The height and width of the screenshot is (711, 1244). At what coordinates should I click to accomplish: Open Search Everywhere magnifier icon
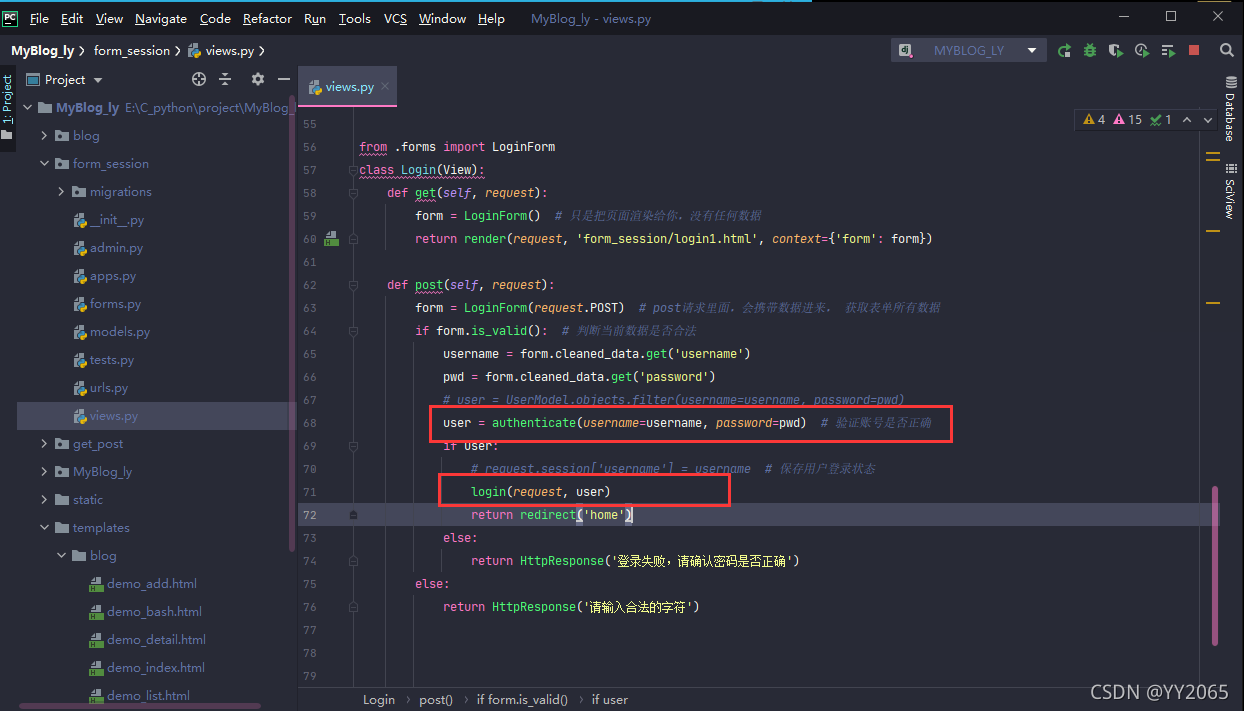coord(1227,50)
